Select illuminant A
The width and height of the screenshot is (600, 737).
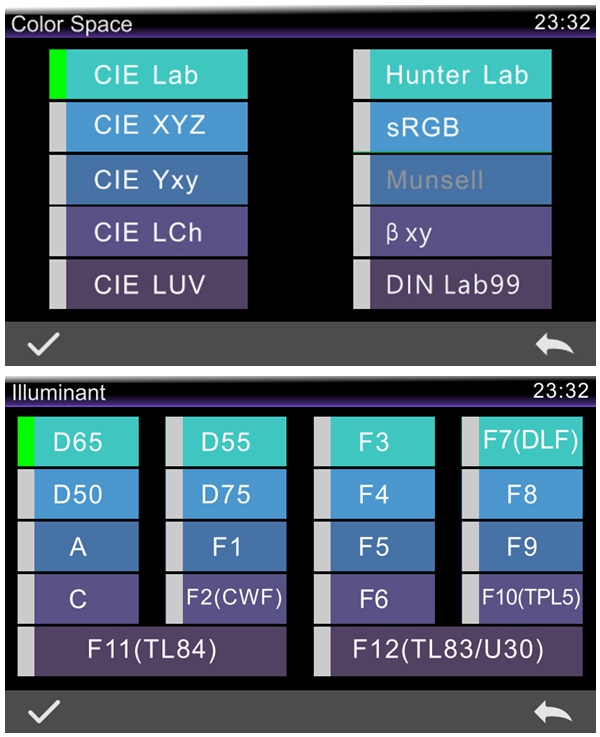[78, 547]
